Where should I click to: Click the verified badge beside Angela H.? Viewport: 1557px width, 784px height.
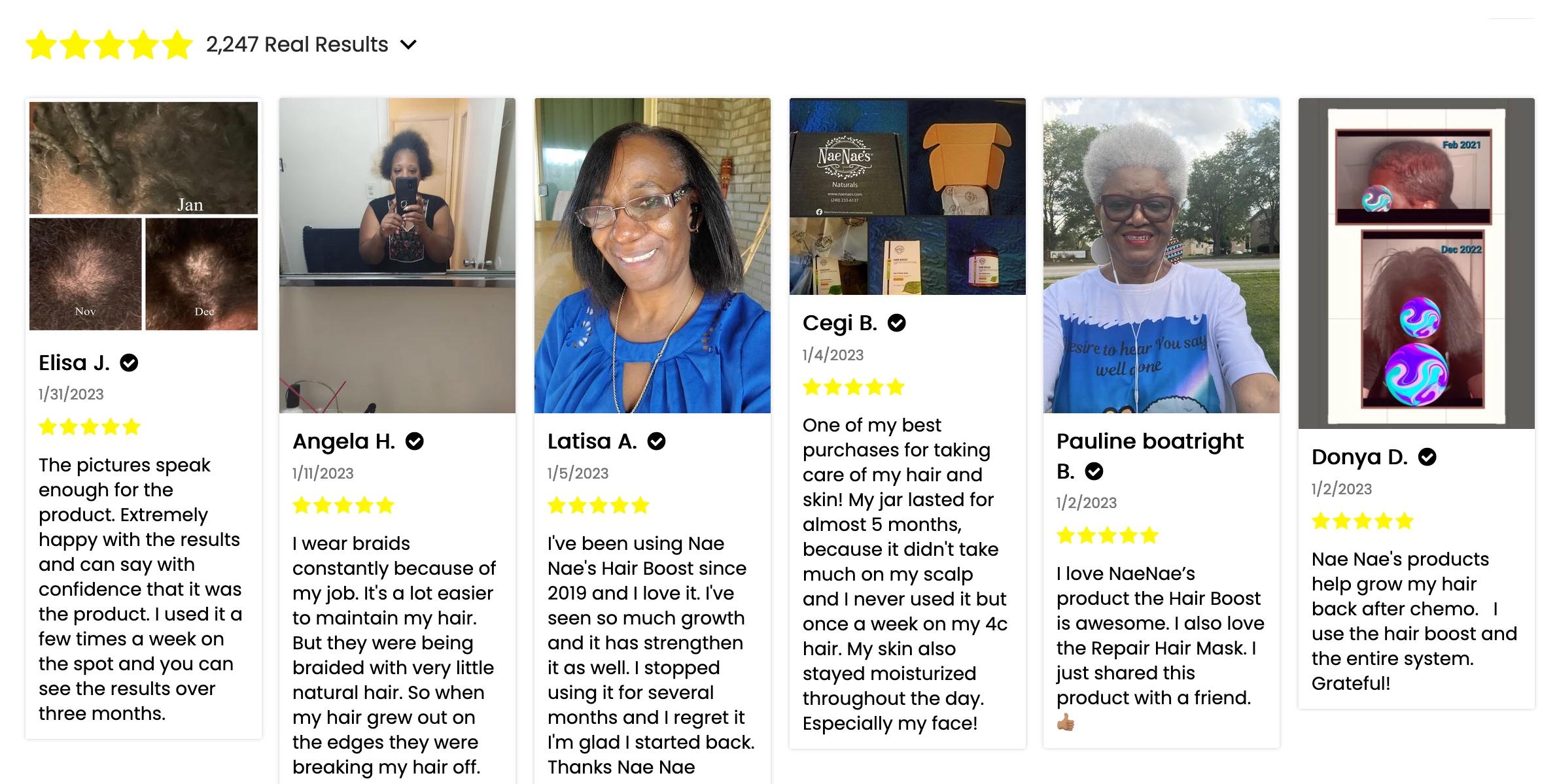pyautogui.click(x=414, y=441)
